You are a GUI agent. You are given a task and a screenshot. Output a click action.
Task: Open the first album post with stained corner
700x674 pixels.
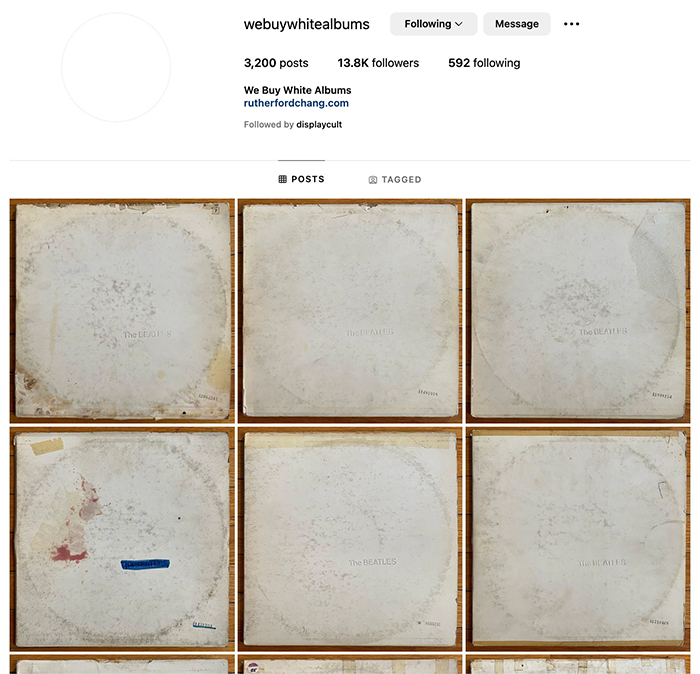(x=122, y=311)
